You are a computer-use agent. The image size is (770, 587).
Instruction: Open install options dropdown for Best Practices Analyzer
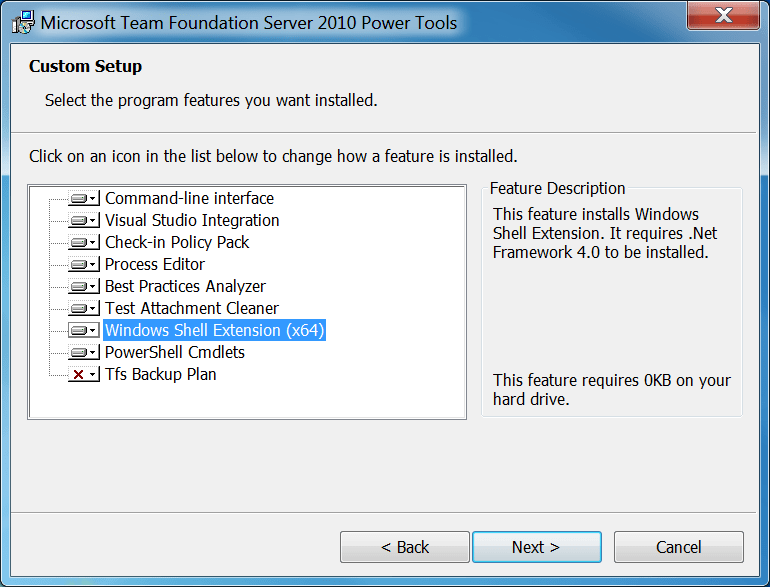coord(83,286)
